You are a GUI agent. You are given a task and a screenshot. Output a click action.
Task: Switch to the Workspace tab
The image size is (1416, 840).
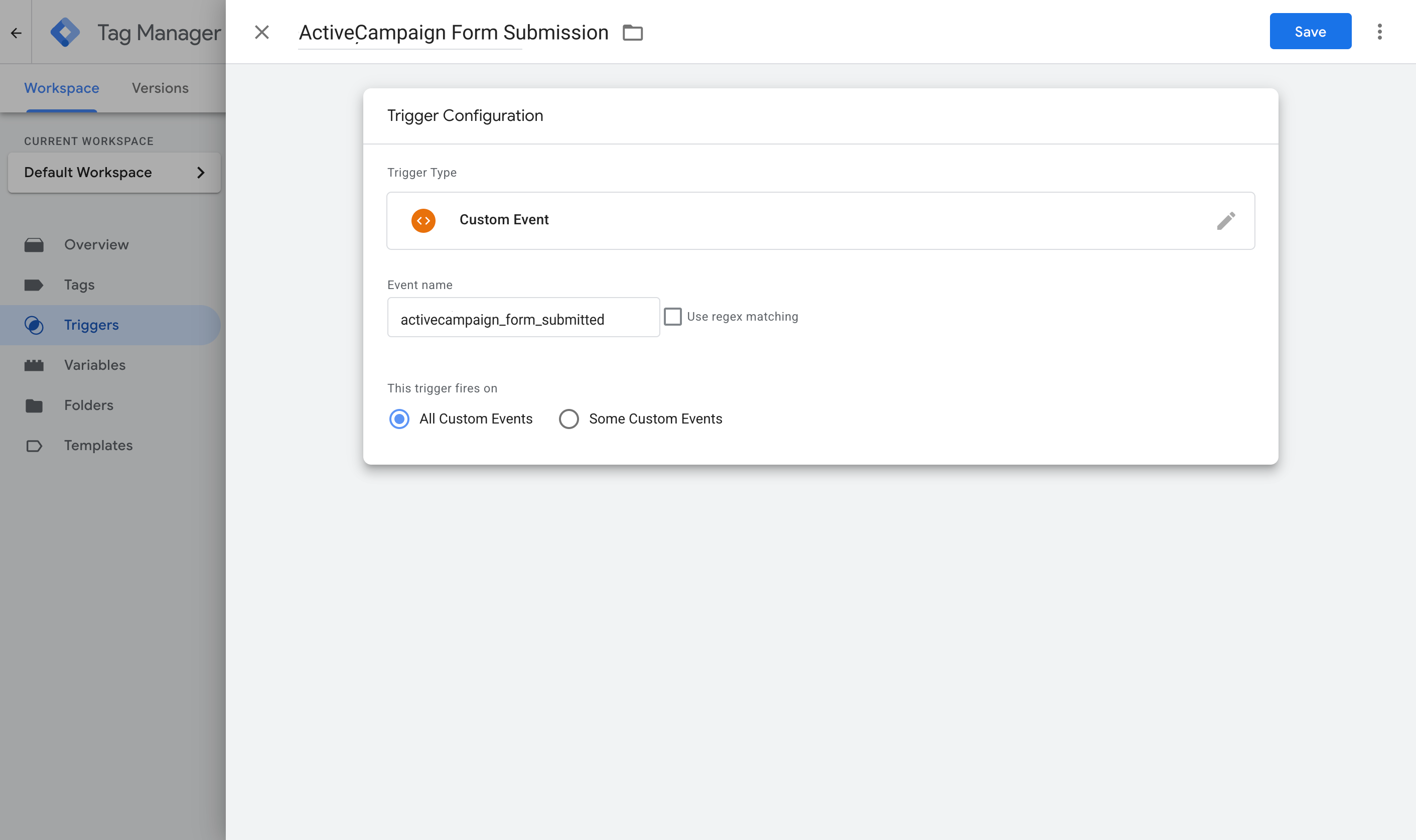tap(62, 88)
